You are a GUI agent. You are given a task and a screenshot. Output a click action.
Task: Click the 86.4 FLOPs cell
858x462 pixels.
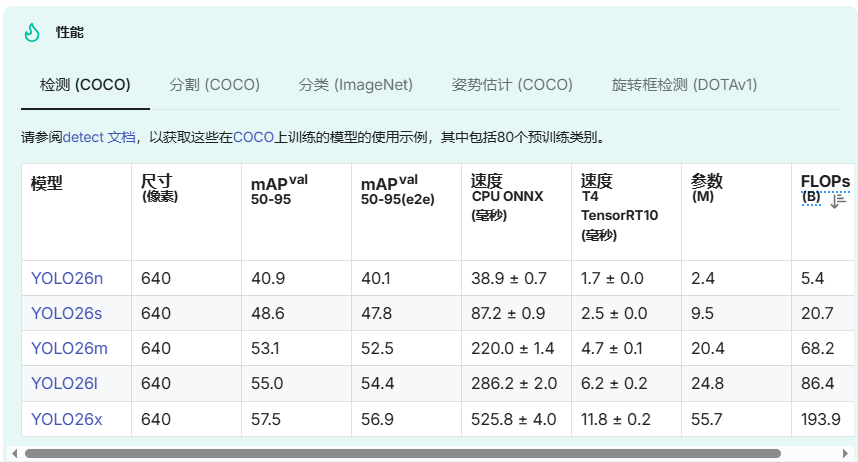pyautogui.click(x=824, y=383)
